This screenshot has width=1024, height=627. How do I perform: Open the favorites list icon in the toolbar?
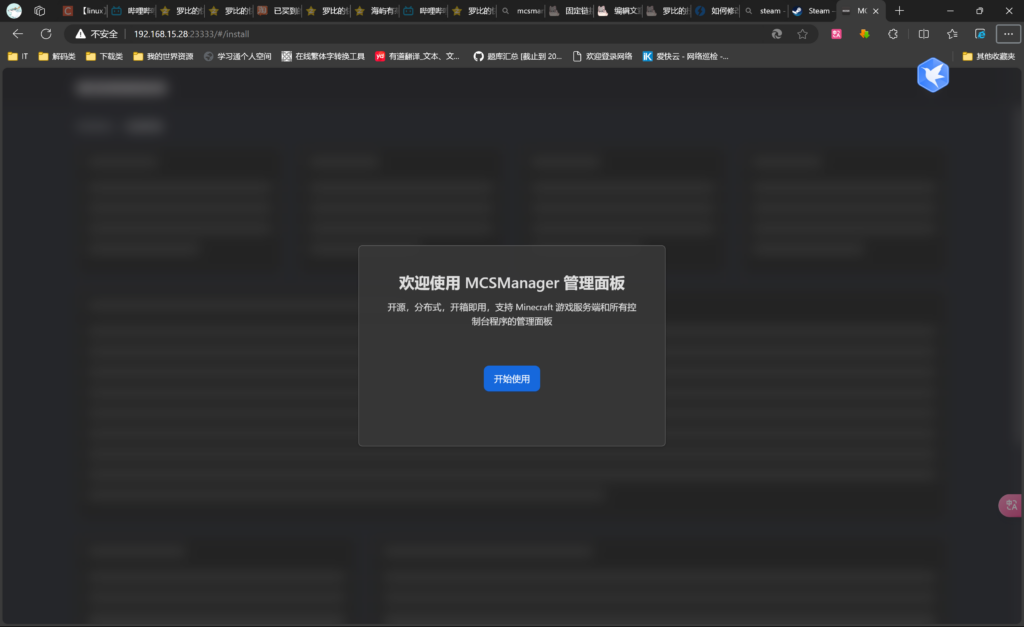tap(952, 34)
